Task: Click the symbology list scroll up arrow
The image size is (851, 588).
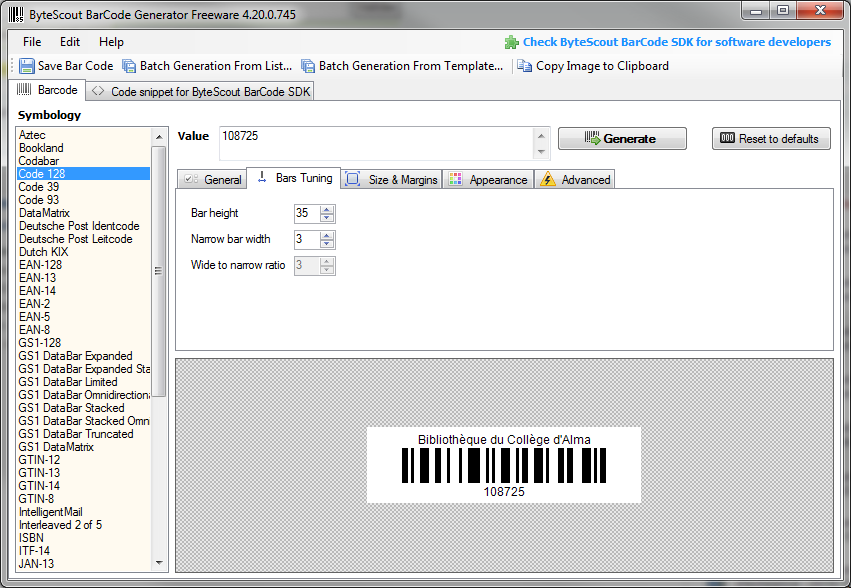Action: point(159,137)
